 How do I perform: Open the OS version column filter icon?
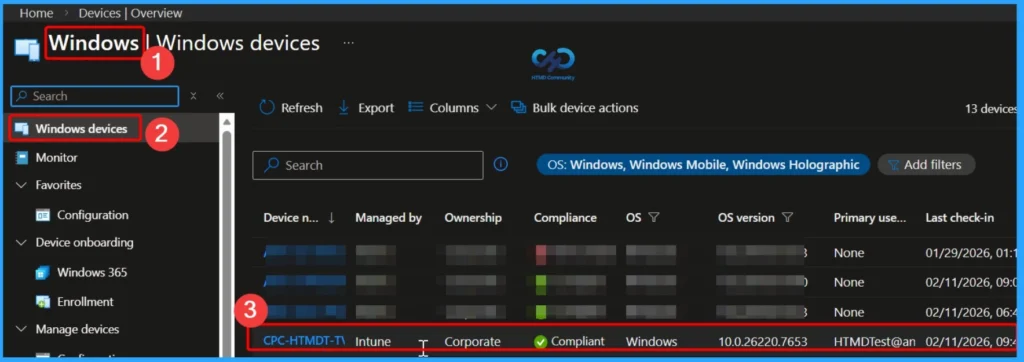(x=787, y=218)
